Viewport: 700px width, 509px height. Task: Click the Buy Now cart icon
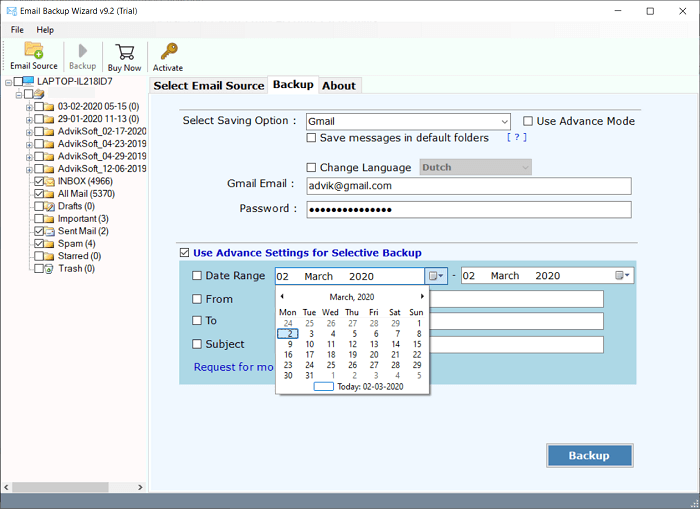click(125, 52)
